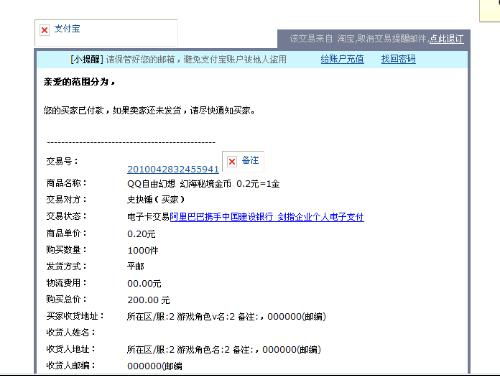The height and width of the screenshot is (376, 500).
Task: Open the 点此退订 unsubscribe link
Action: [446, 39]
